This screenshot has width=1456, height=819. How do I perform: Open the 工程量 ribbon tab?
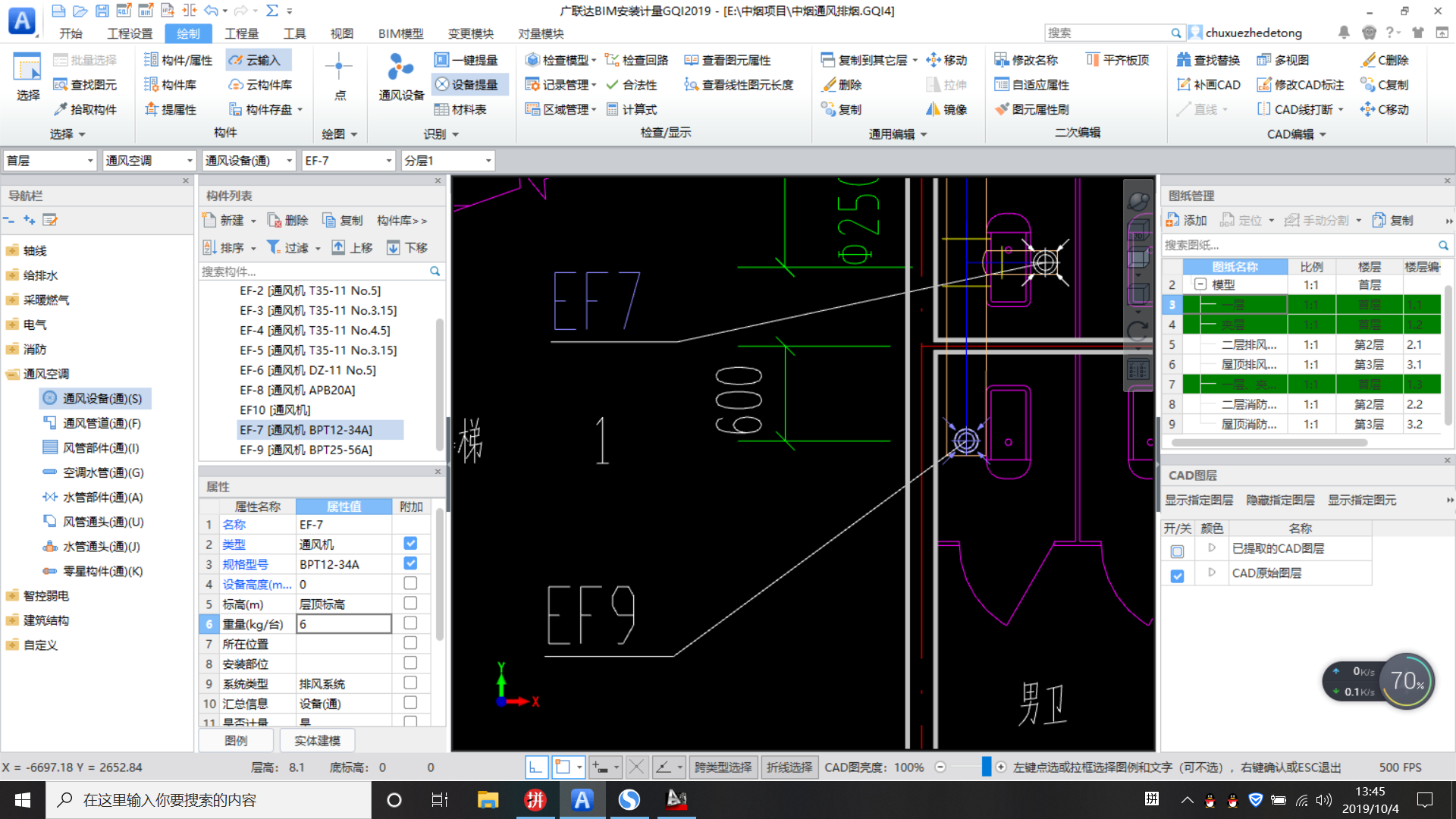242,33
